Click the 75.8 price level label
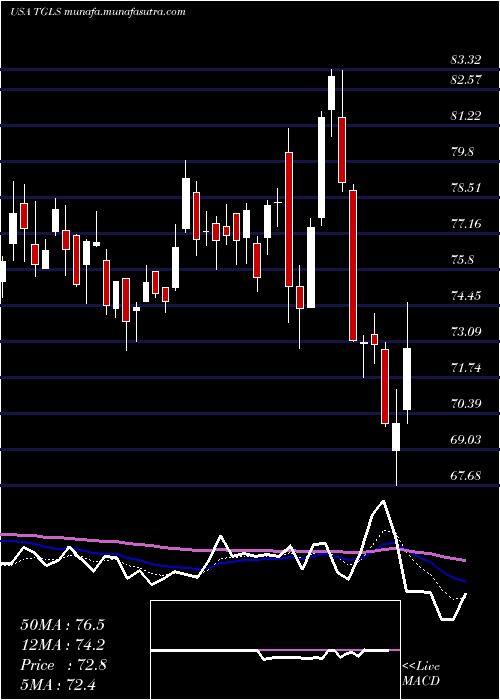The image size is (500, 700). point(462,260)
